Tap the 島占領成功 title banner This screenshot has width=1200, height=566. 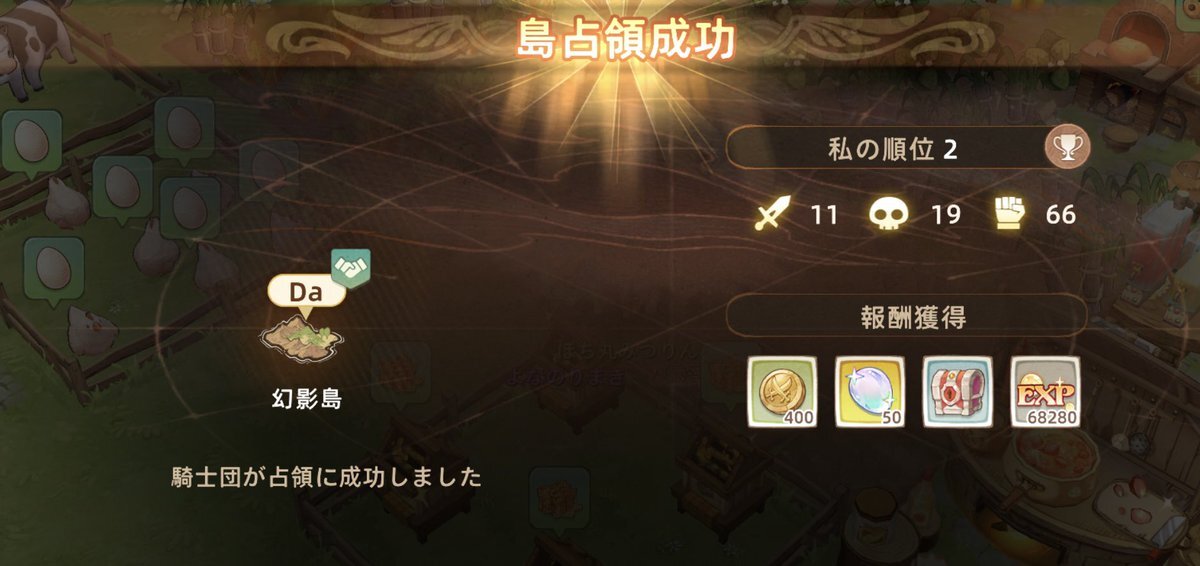pyautogui.click(x=625, y=40)
